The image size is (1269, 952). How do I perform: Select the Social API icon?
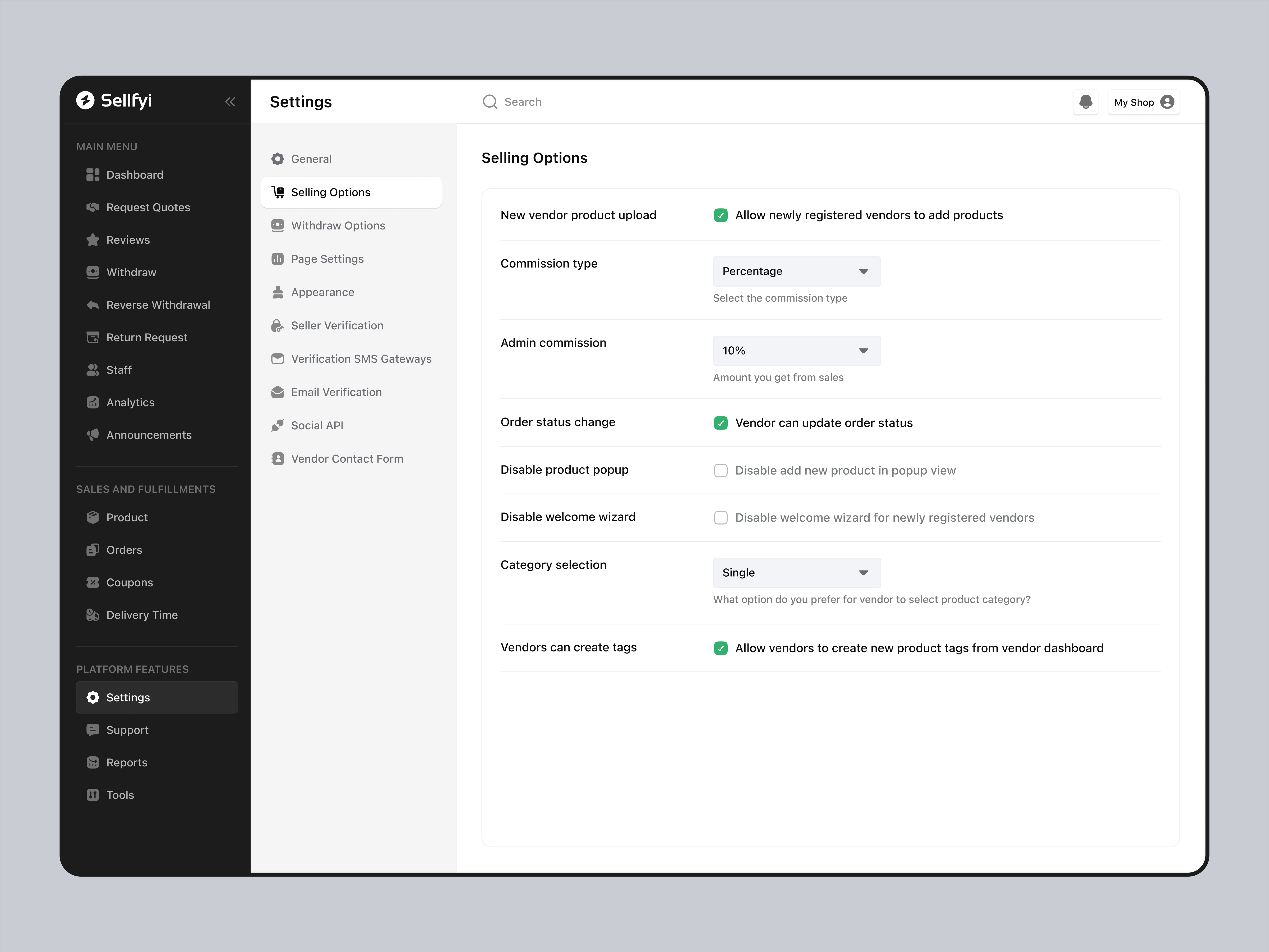point(278,425)
